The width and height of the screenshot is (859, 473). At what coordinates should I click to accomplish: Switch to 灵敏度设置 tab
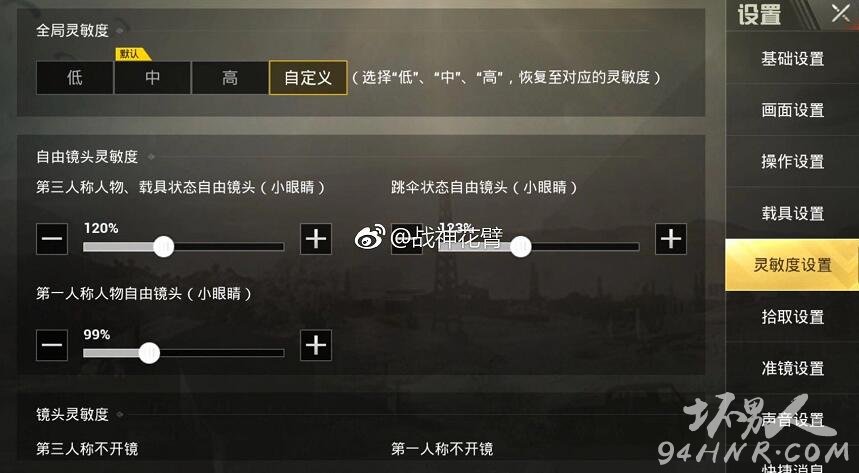pos(792,265)
